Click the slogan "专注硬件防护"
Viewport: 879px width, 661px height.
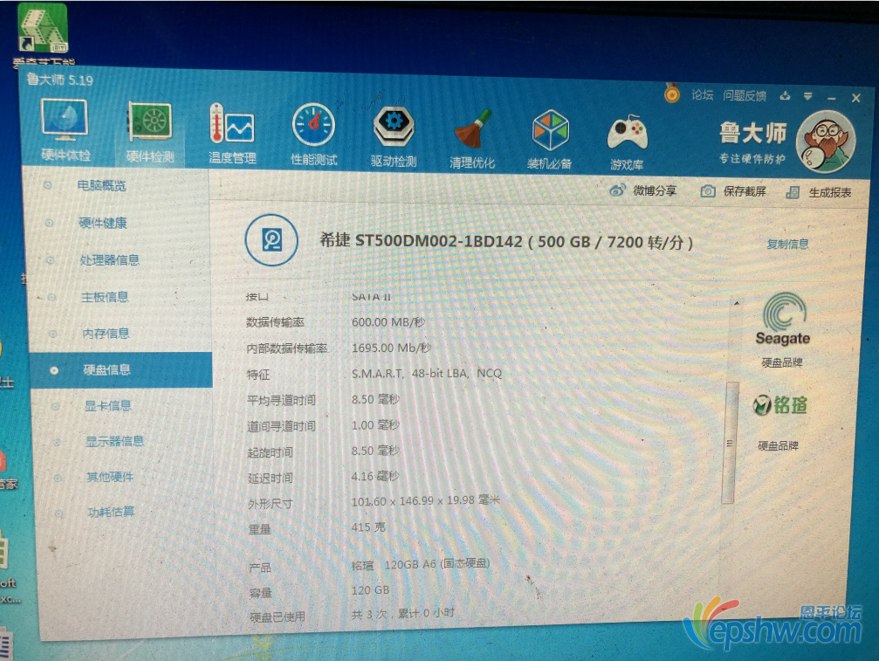(752, 159)
